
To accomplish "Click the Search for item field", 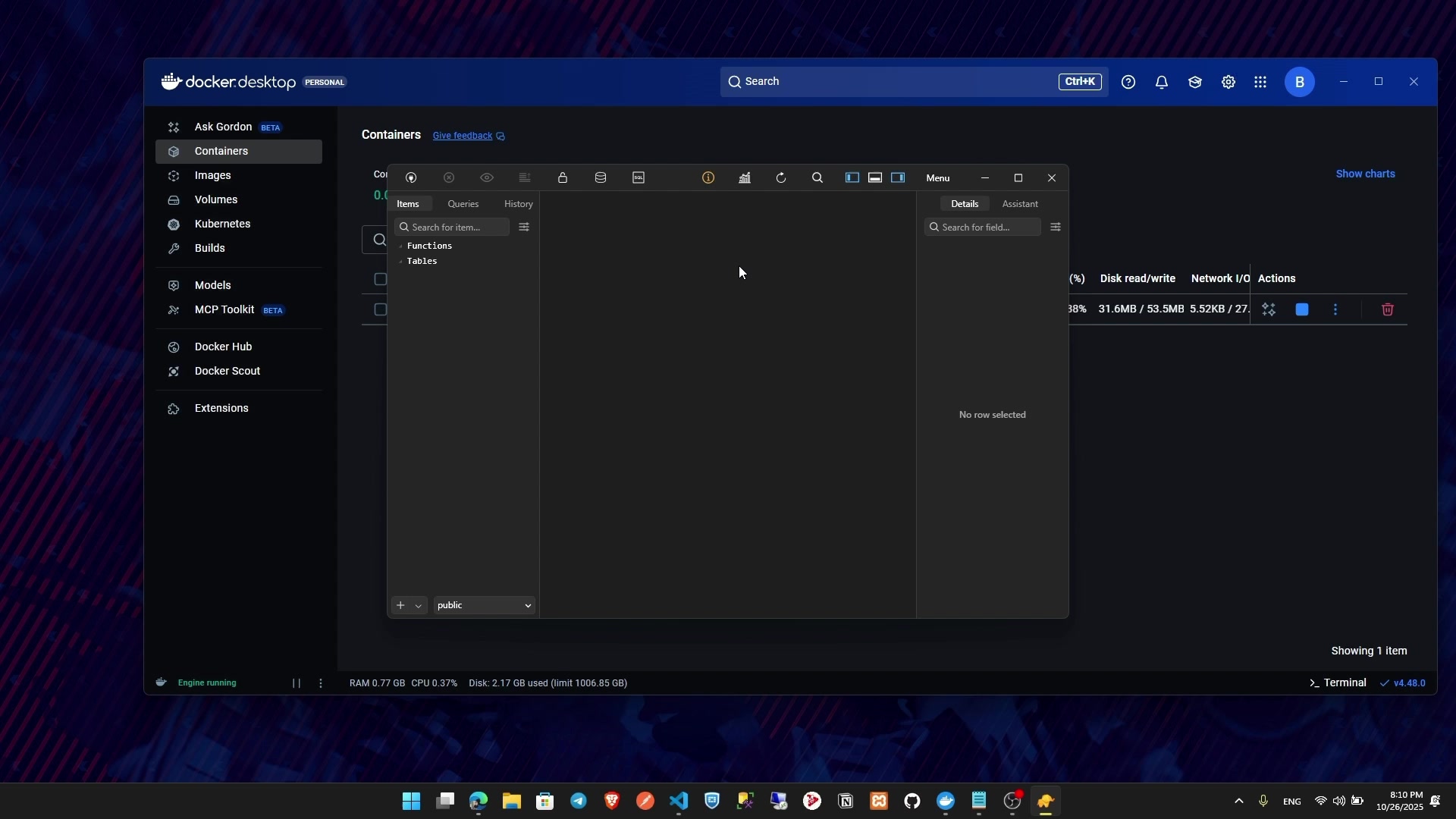I will click(452, 227).
